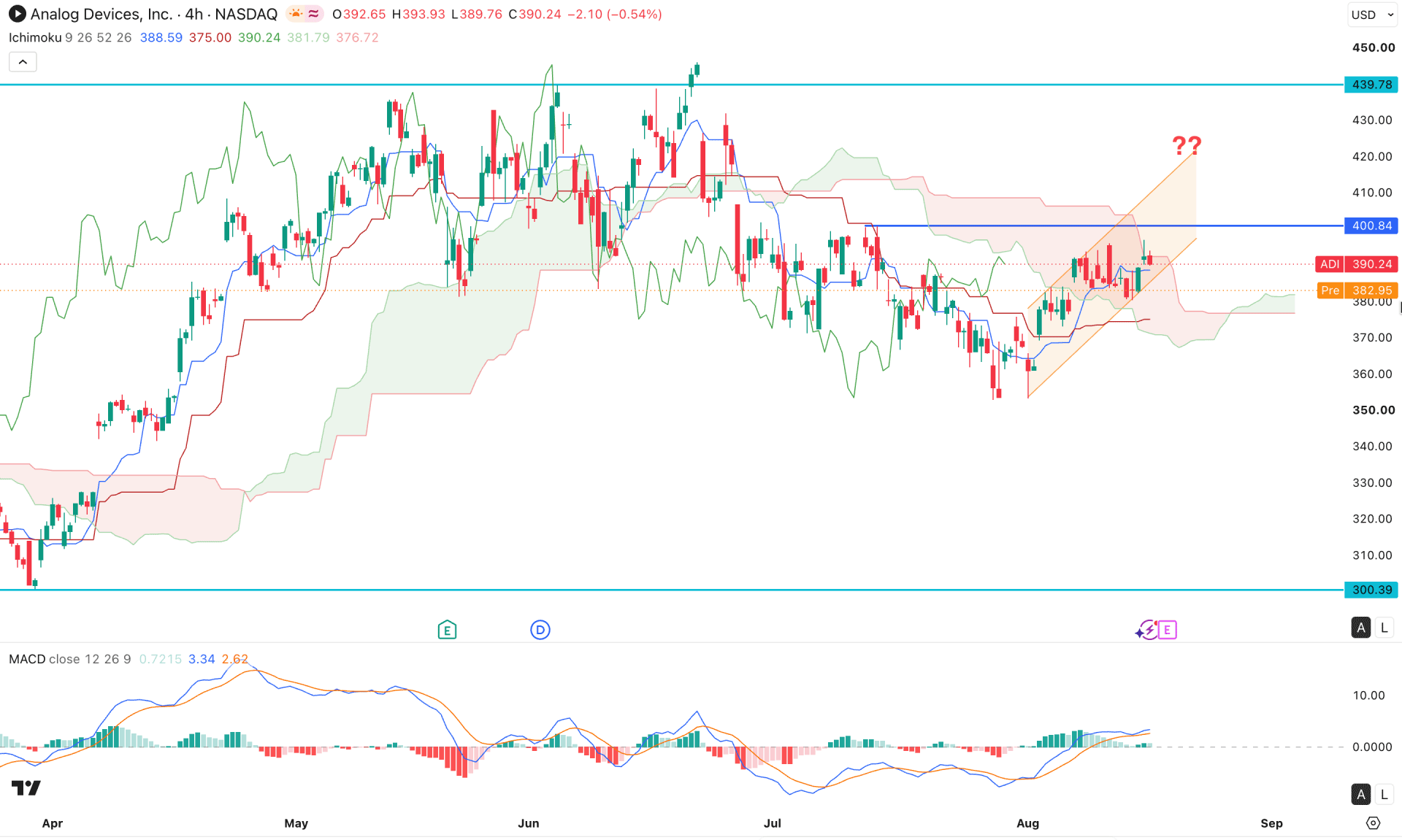Toggle log scale L on price pane
The height and width of the screenshot is (840, 1402).
[1384, 628]
